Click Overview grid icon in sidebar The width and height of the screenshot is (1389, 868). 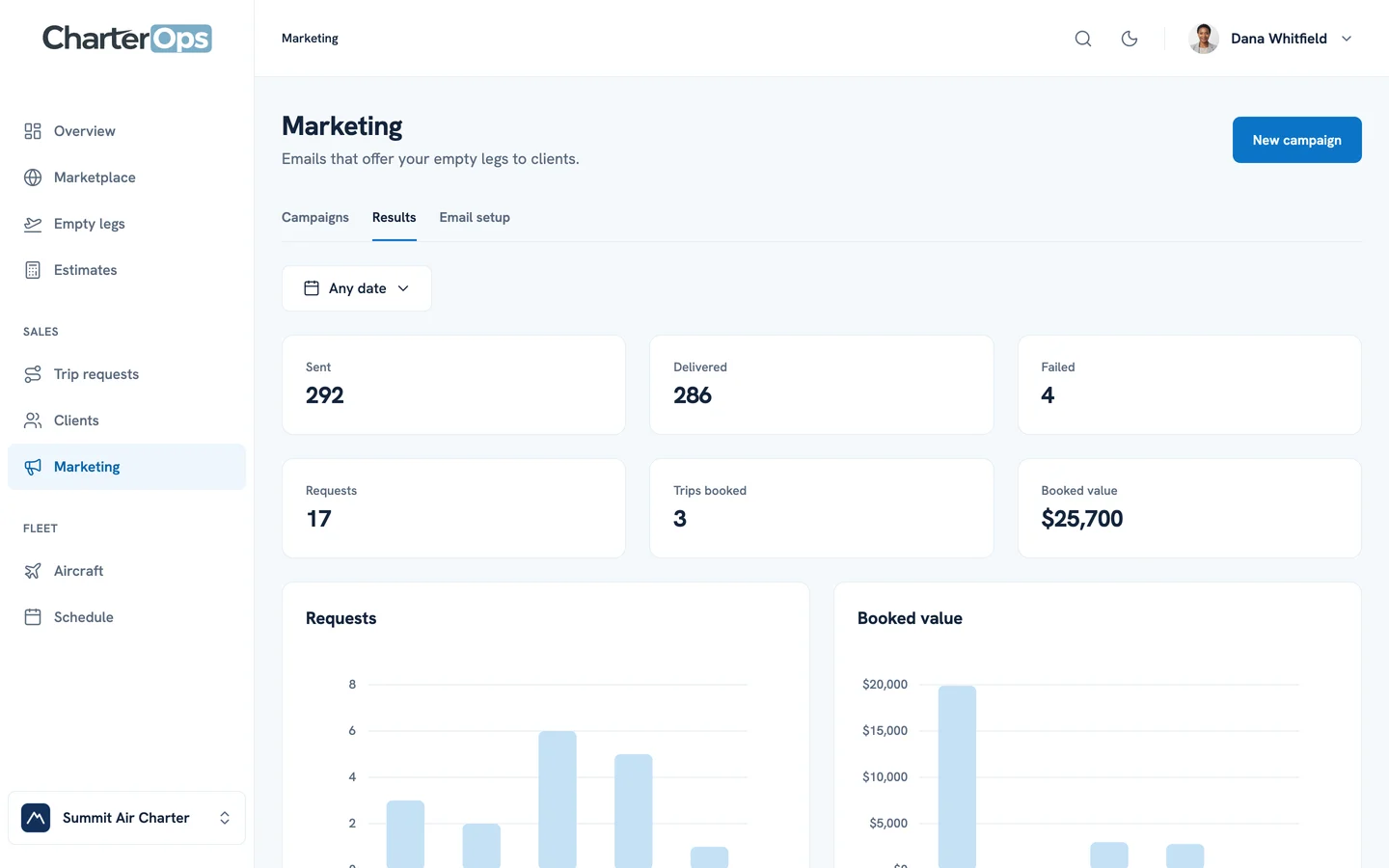[33, 131]
